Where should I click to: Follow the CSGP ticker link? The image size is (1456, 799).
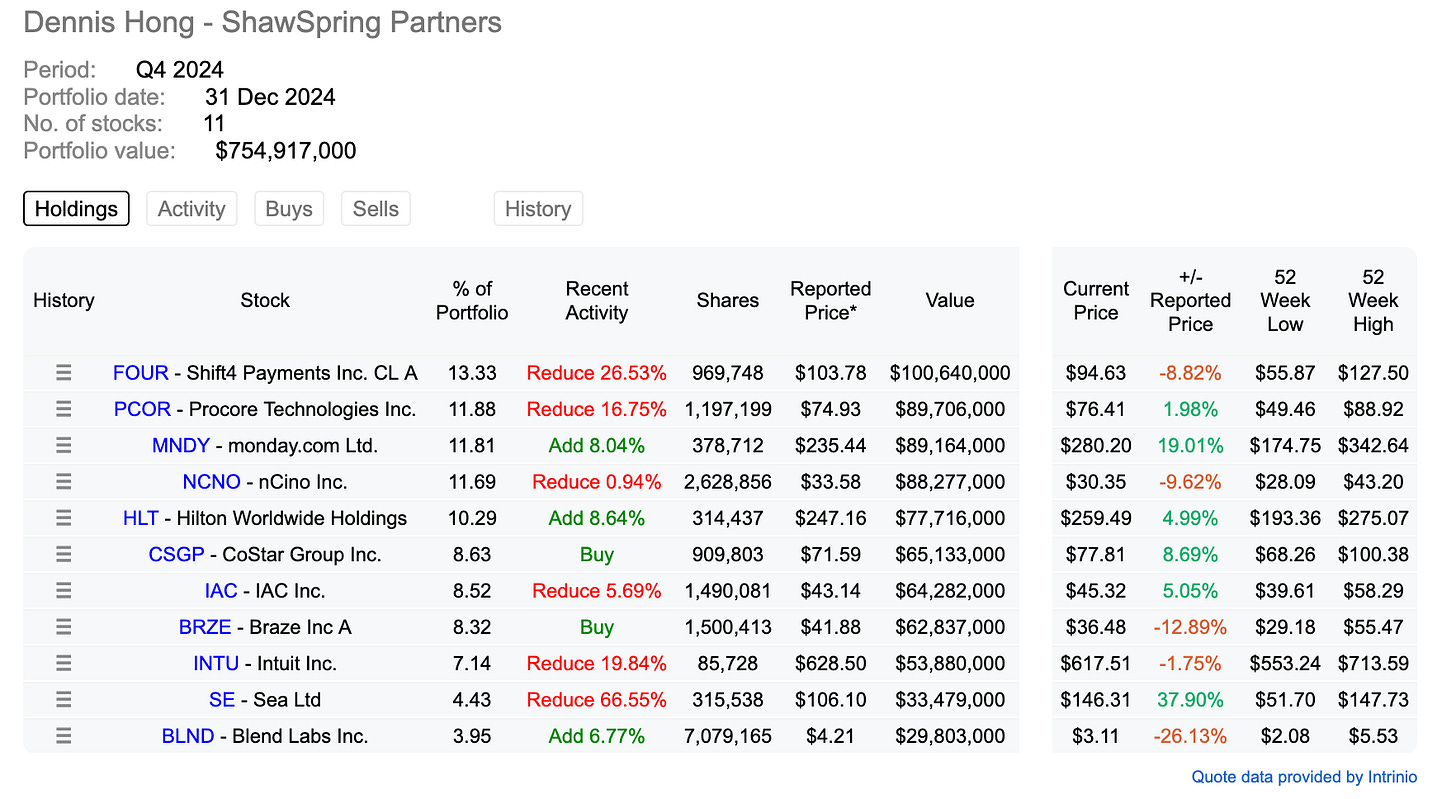point(177,555)
